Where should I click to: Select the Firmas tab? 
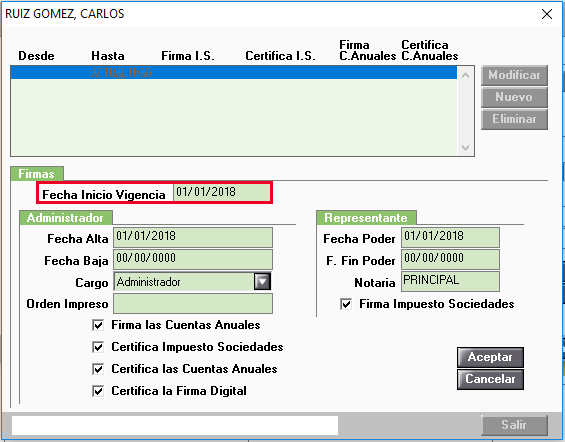click(x=37, y=174)
